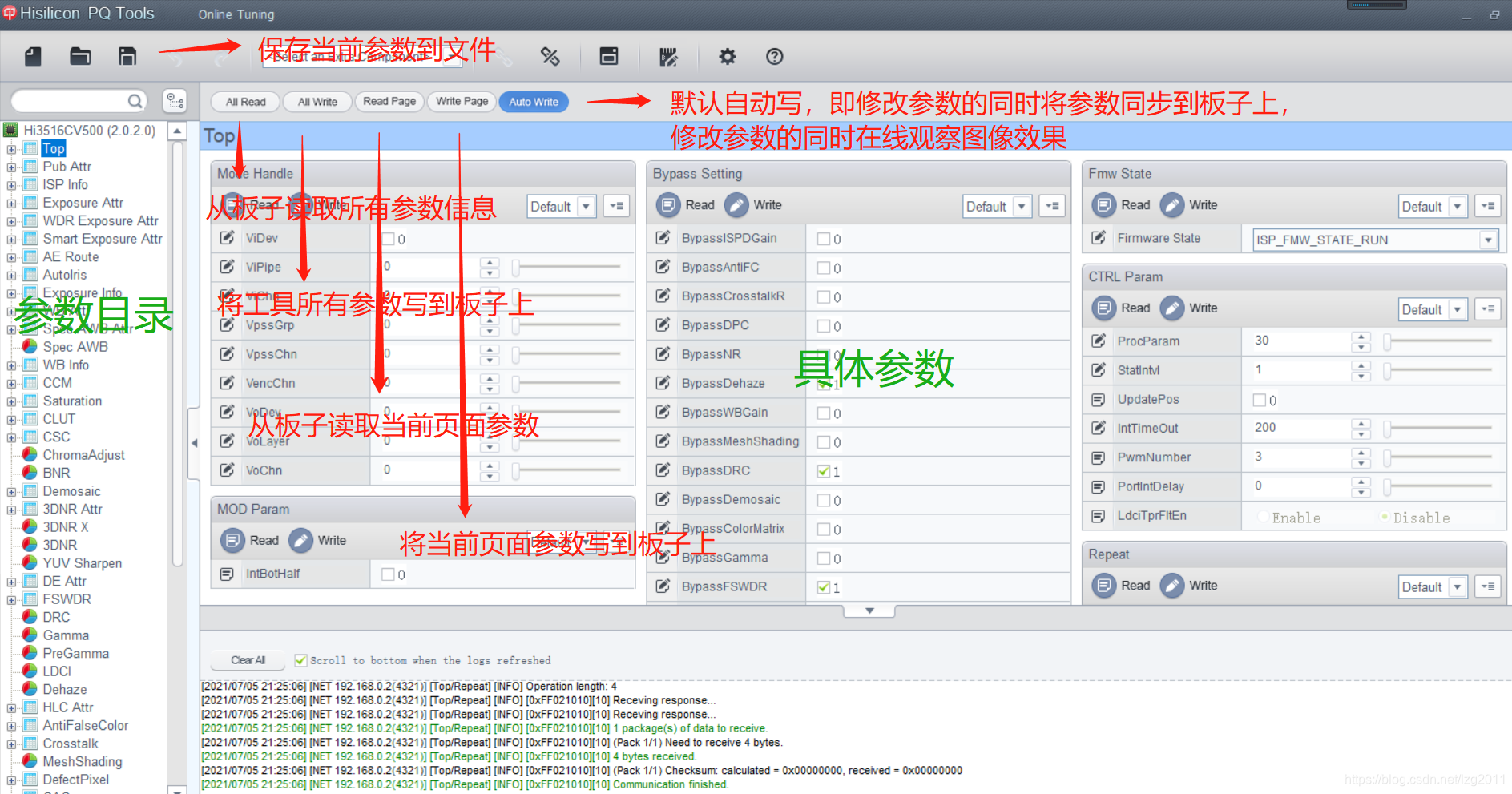1512x794 pixels.
Task: Save parameters with the floppy disk icon
Action: pos(127,56)
